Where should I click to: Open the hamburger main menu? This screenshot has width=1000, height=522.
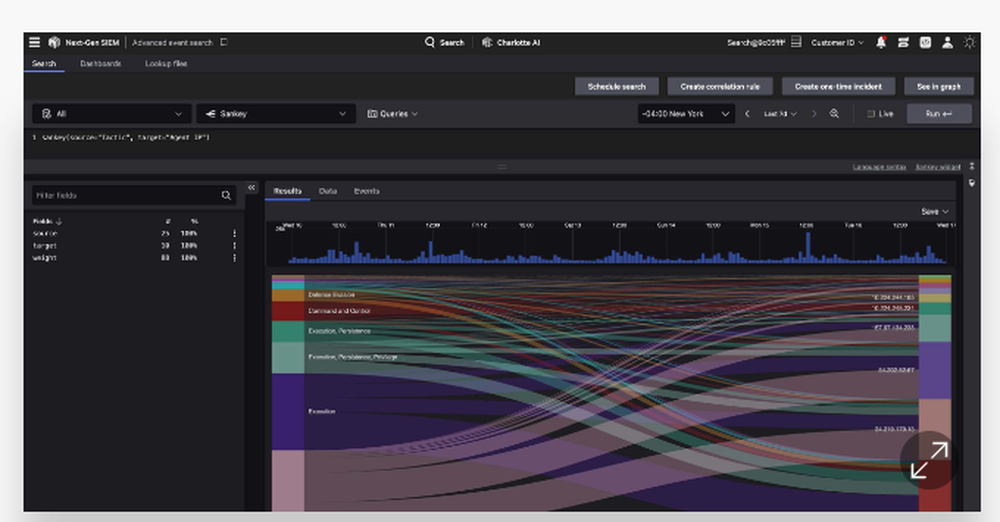coord(34,42)
